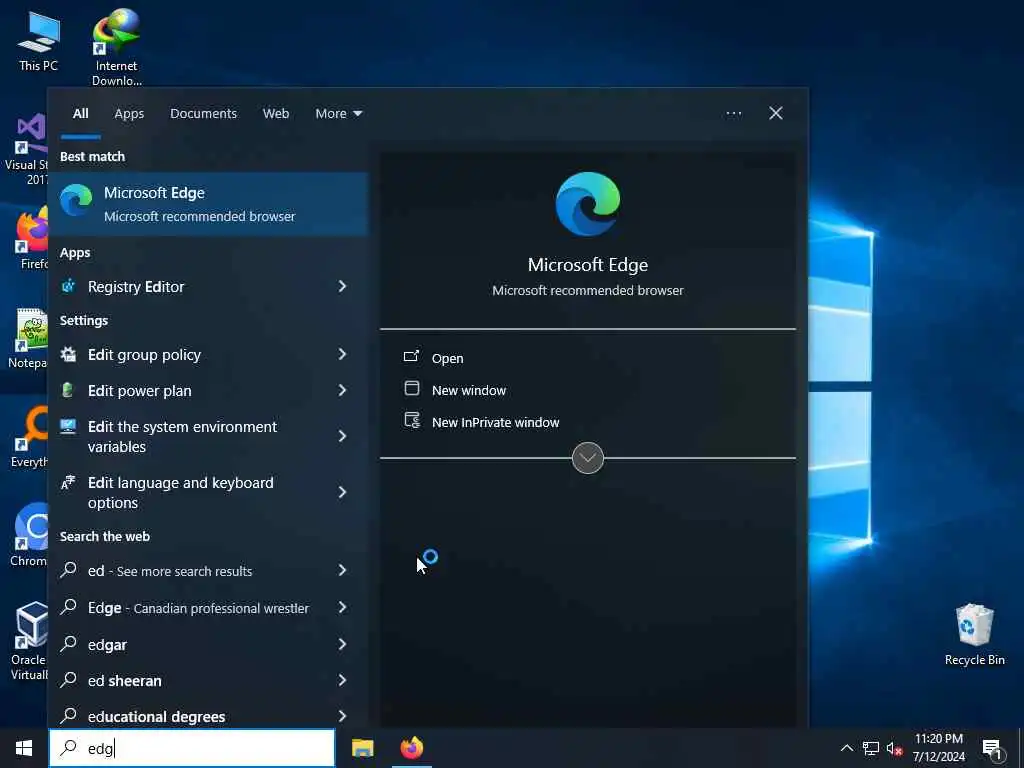Choose New window for Edge

tap(469, 390)
